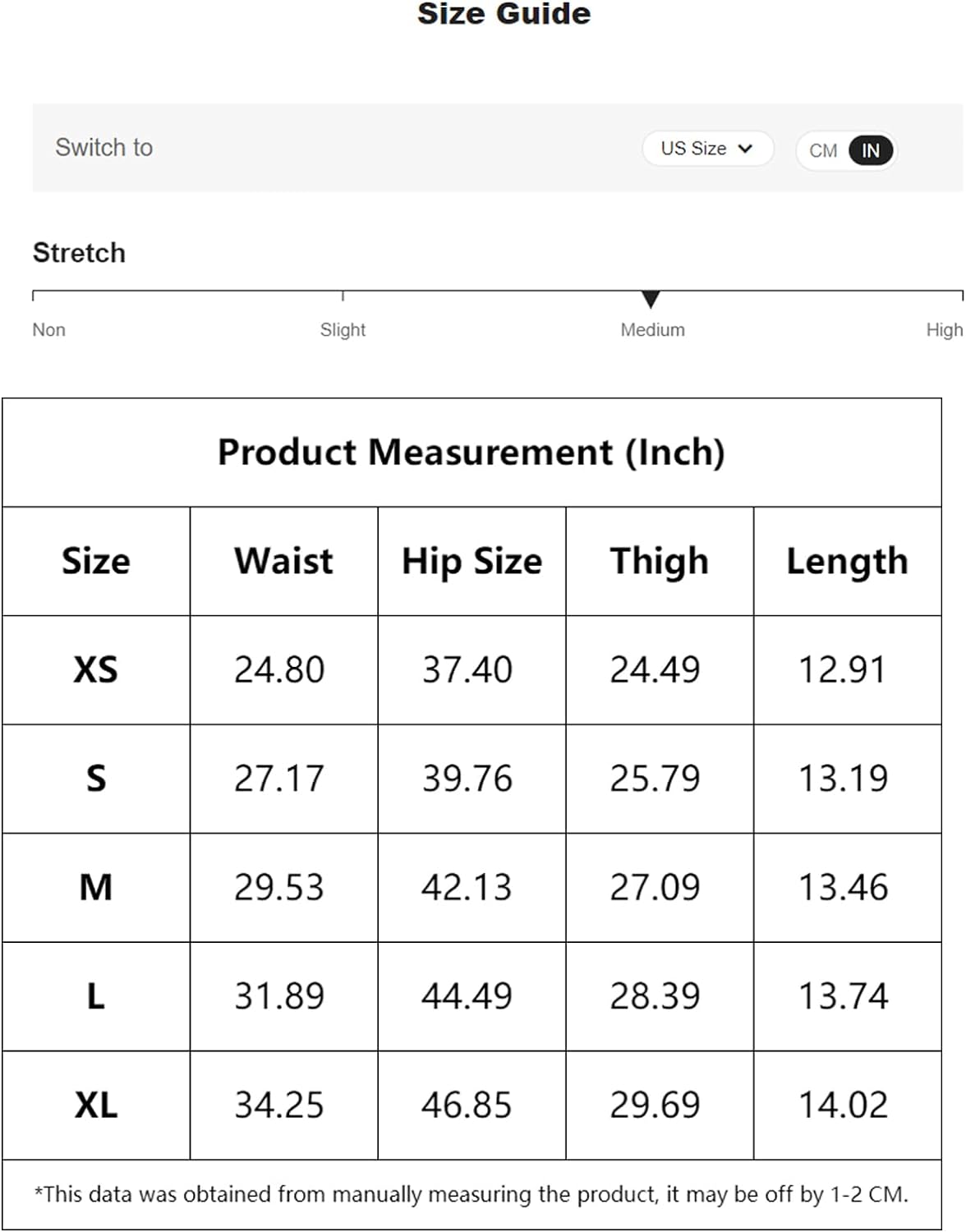Select the XL size row label
Viewport: 966px width, 1232px height.
[96, 1105]
